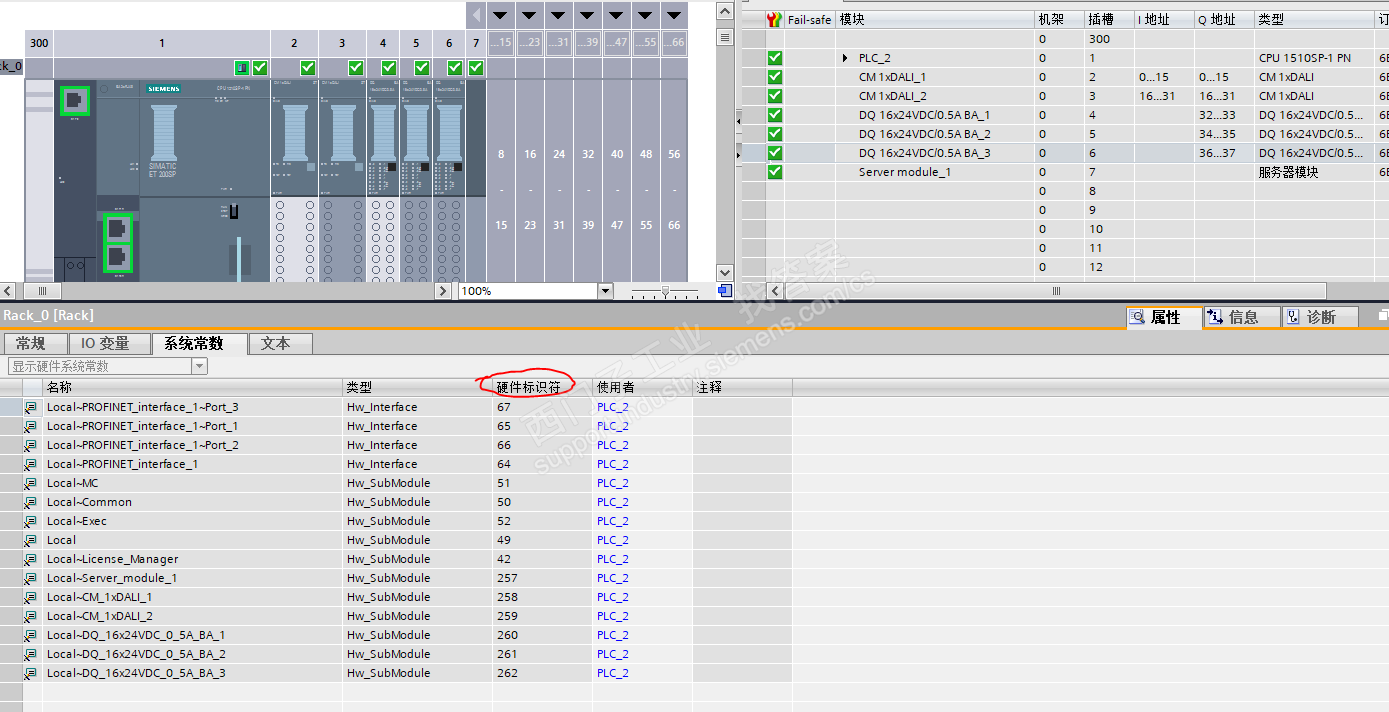Open PLC_2 link in Local~CM_1xDALI_2 row
Image resolution: width=1389 pixels, height=712 pixels.
tap(613, 617)
